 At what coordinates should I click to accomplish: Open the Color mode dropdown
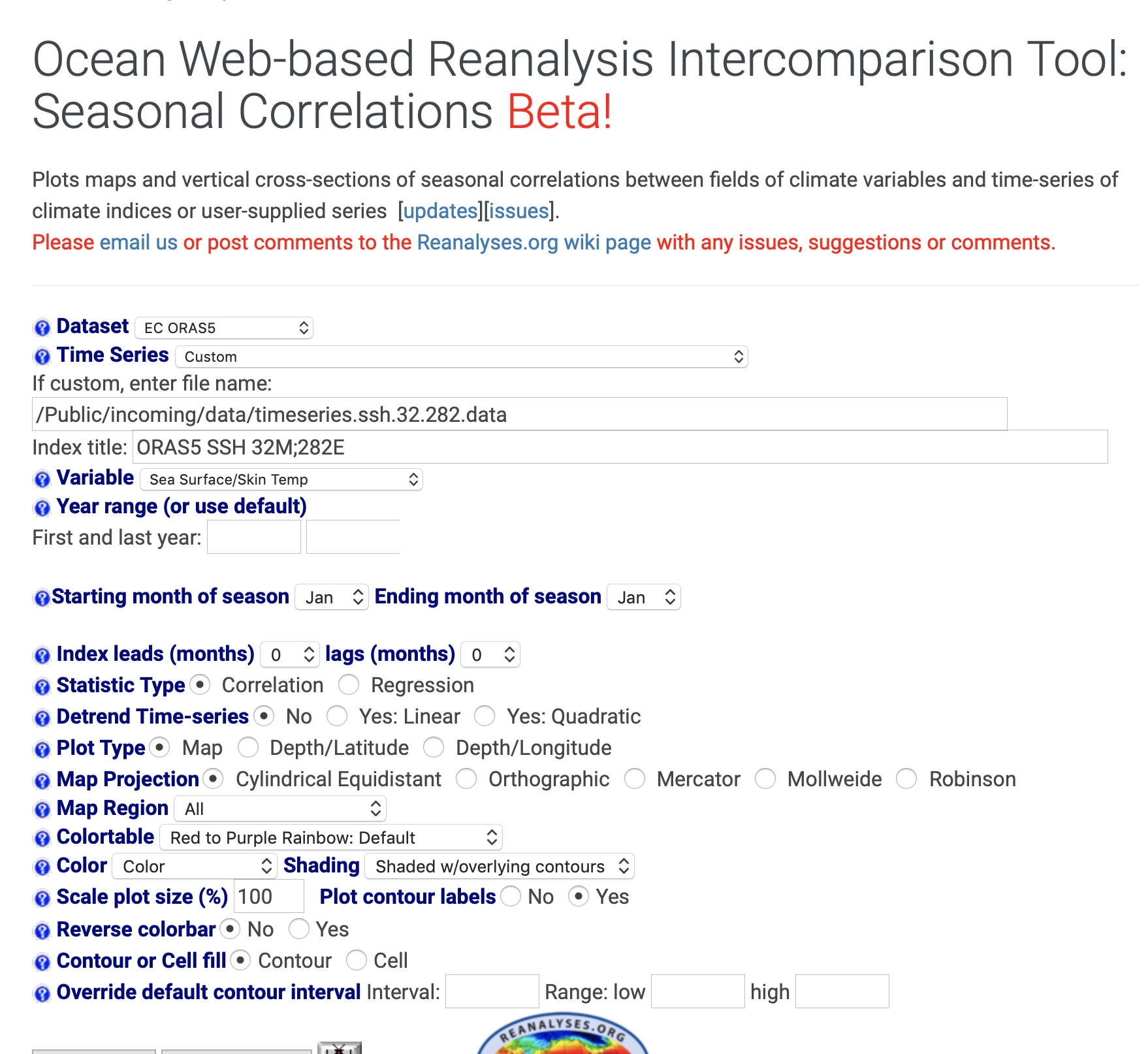(x=195, y=866)
